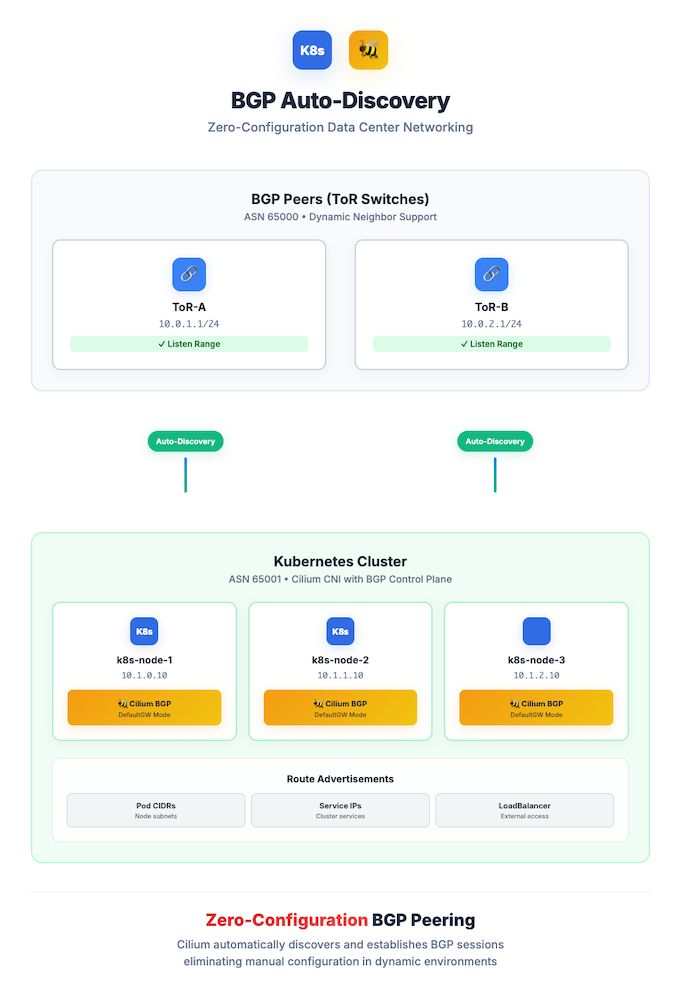
Task: Click the 10.0.2.1/24 address
Action: pyautogui.click(x=492, y=324)
